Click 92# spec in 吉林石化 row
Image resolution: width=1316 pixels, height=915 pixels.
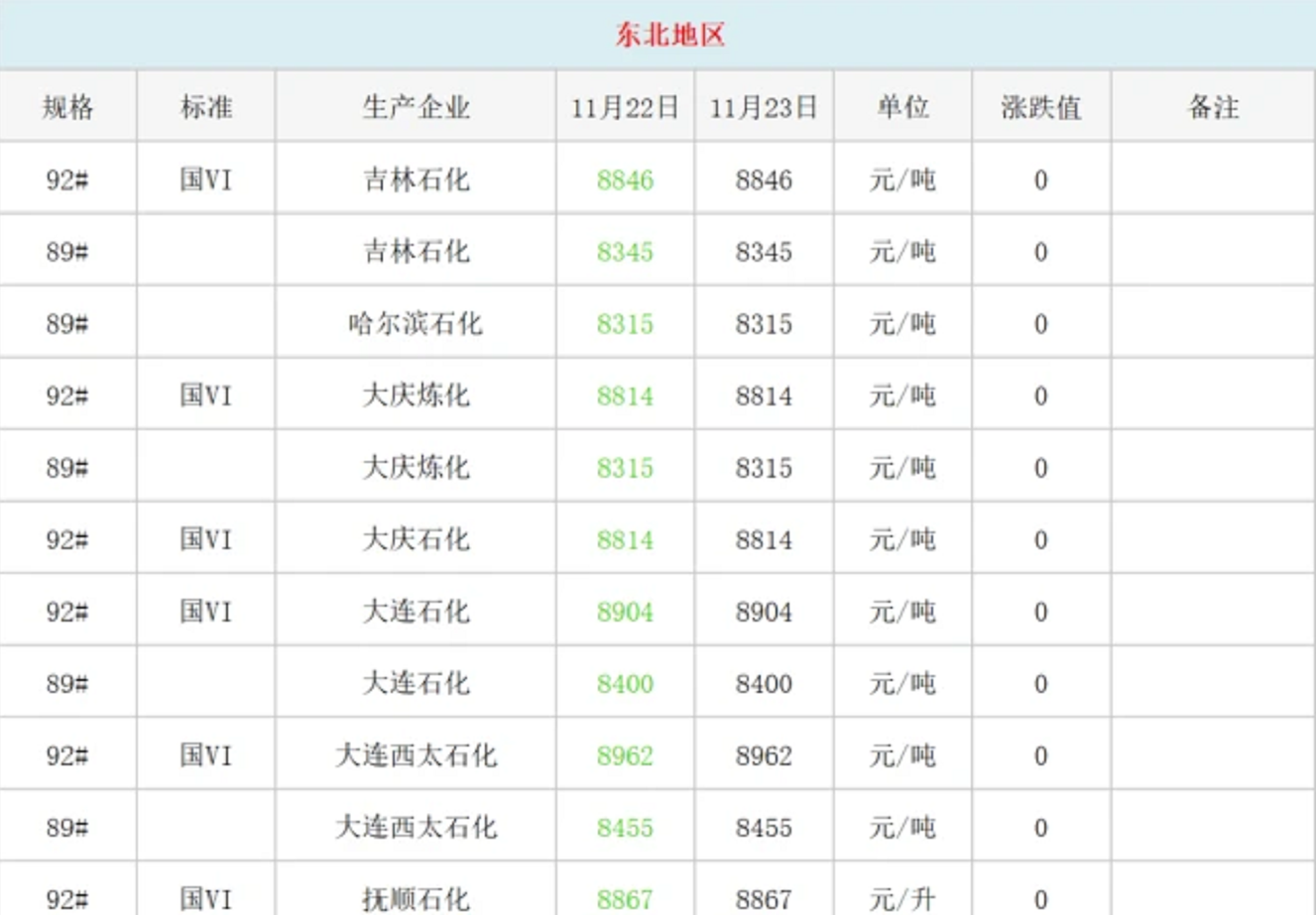coord(67,179)
